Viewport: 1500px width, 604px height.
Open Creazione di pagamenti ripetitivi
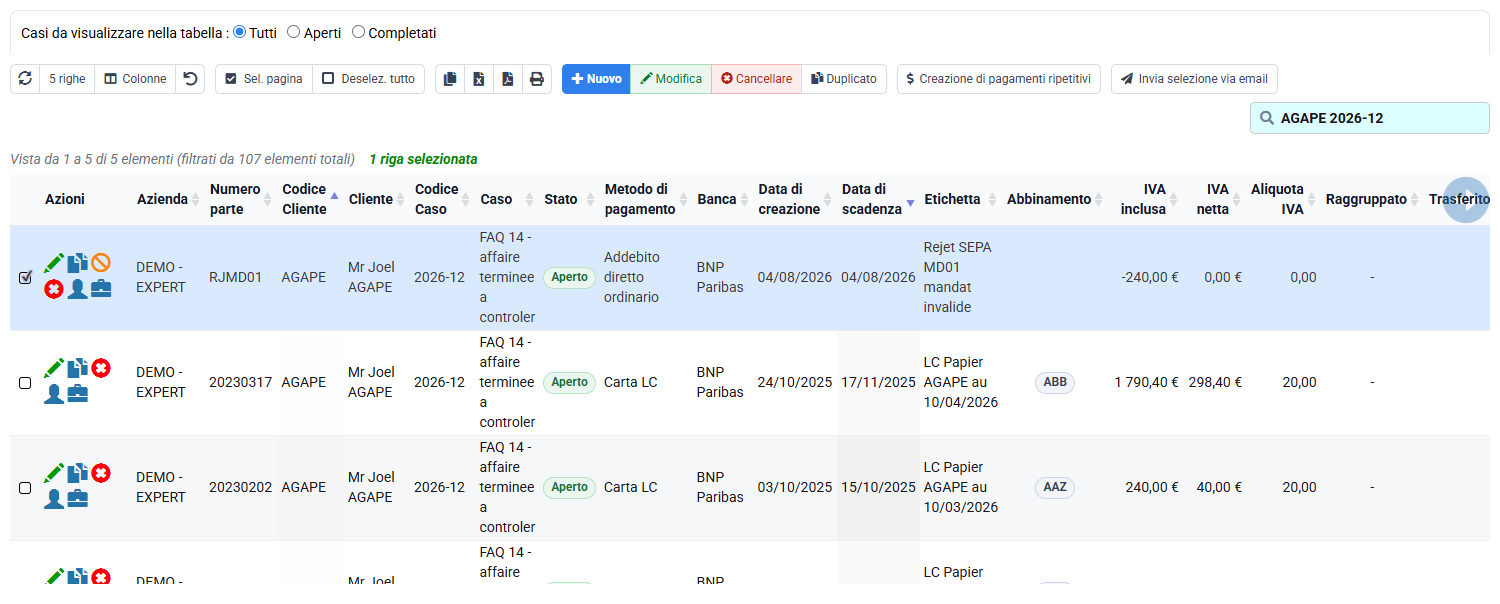click(999, 79)
